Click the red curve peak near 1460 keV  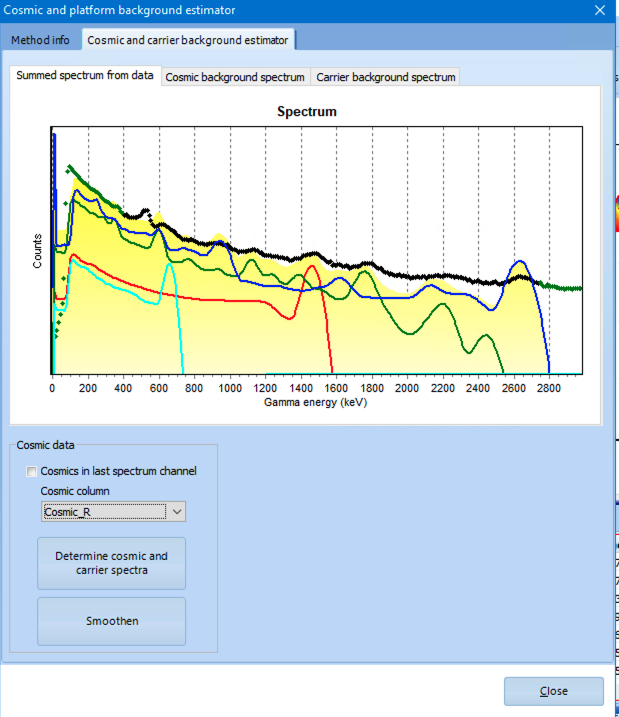(312, 267)
